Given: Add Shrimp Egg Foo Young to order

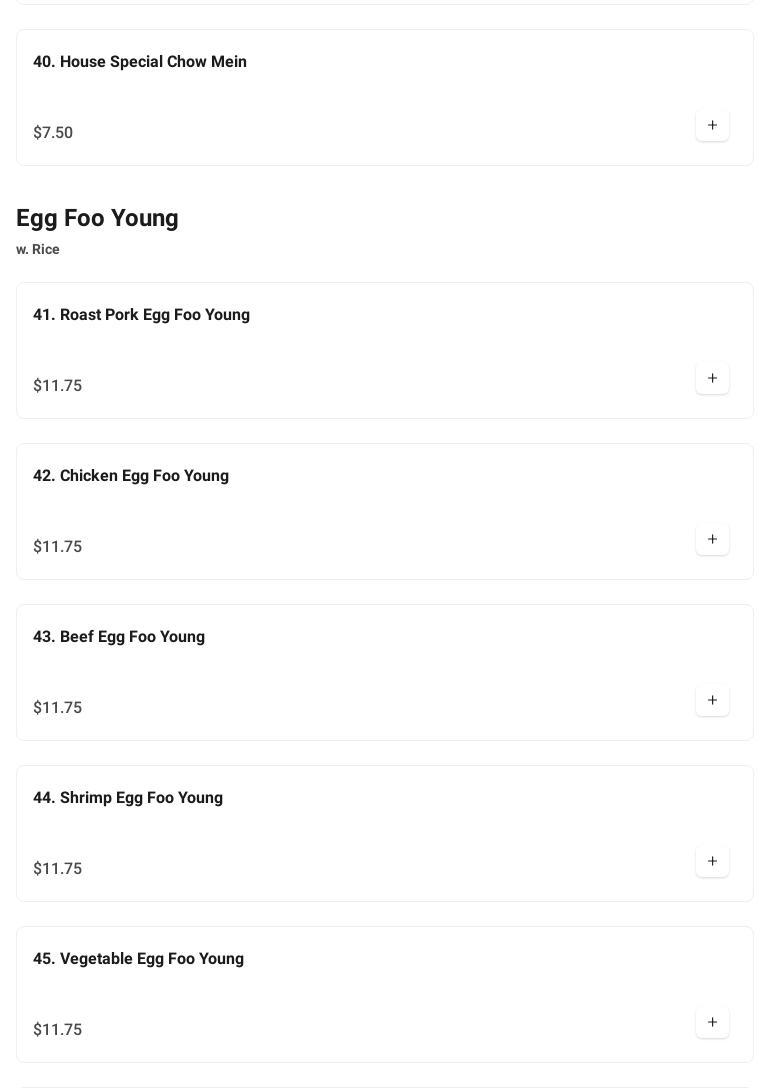Looking at the screenshot, I should [712, 862].
